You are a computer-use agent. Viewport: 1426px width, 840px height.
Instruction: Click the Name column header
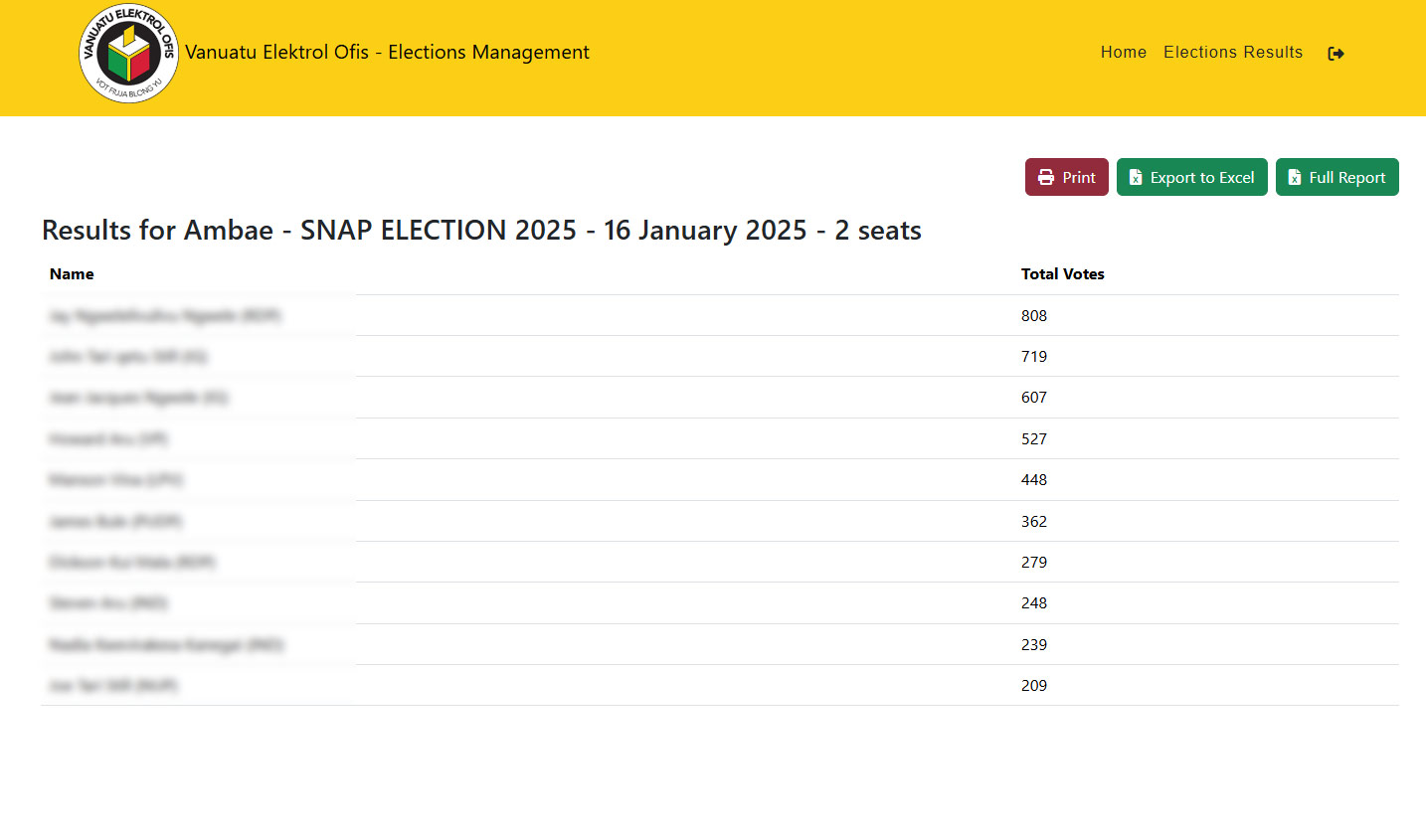[x=72, y=274]
